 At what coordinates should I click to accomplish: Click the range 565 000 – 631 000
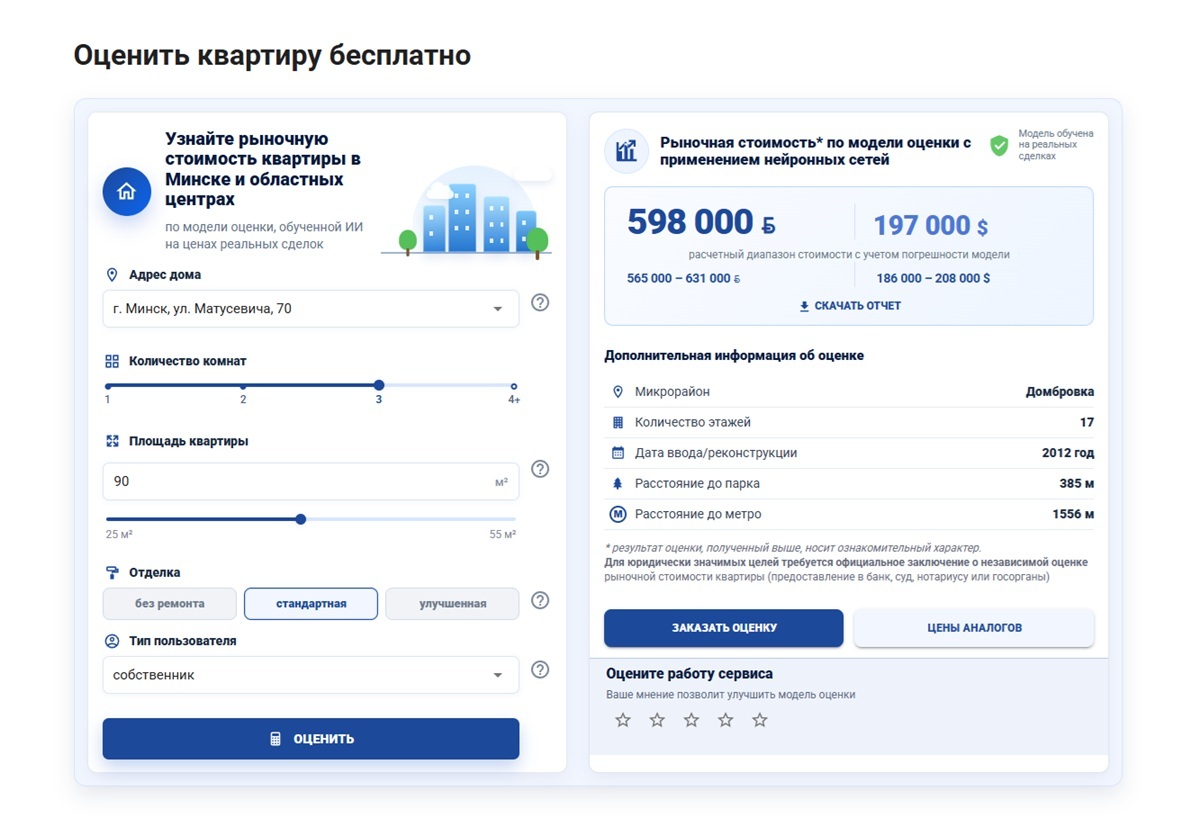pyautogui.click(x=684, y=278)
